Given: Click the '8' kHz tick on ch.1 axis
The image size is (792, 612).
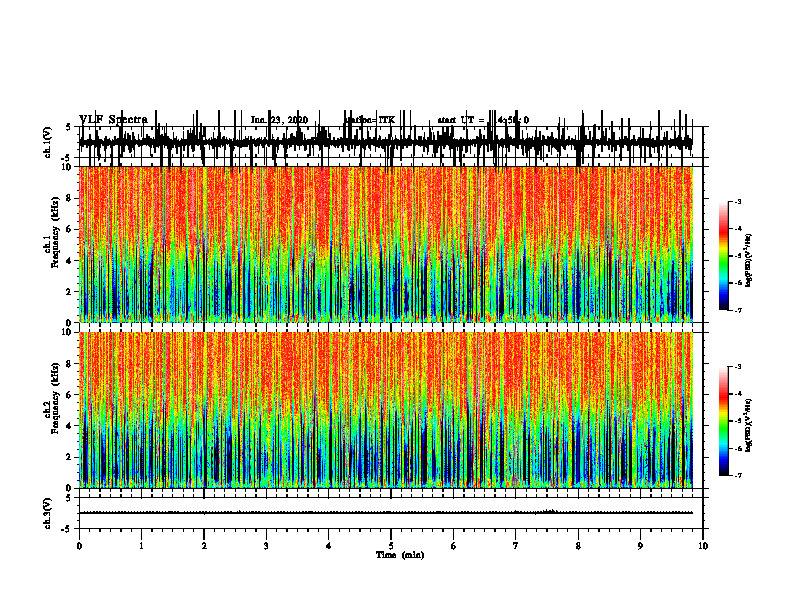Looking at the screenshot, I should (70, 198).
